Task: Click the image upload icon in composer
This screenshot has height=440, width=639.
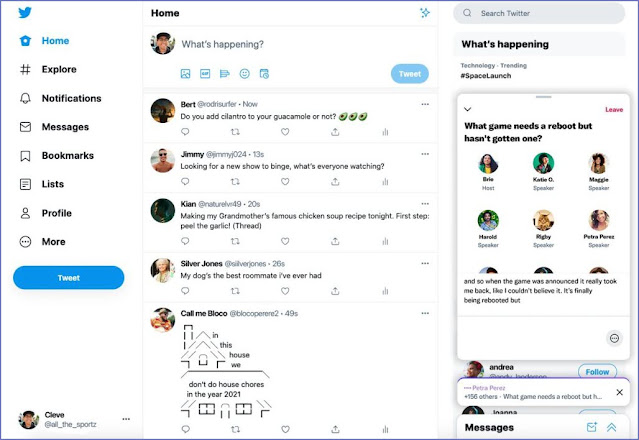Action: click(185, 74)
